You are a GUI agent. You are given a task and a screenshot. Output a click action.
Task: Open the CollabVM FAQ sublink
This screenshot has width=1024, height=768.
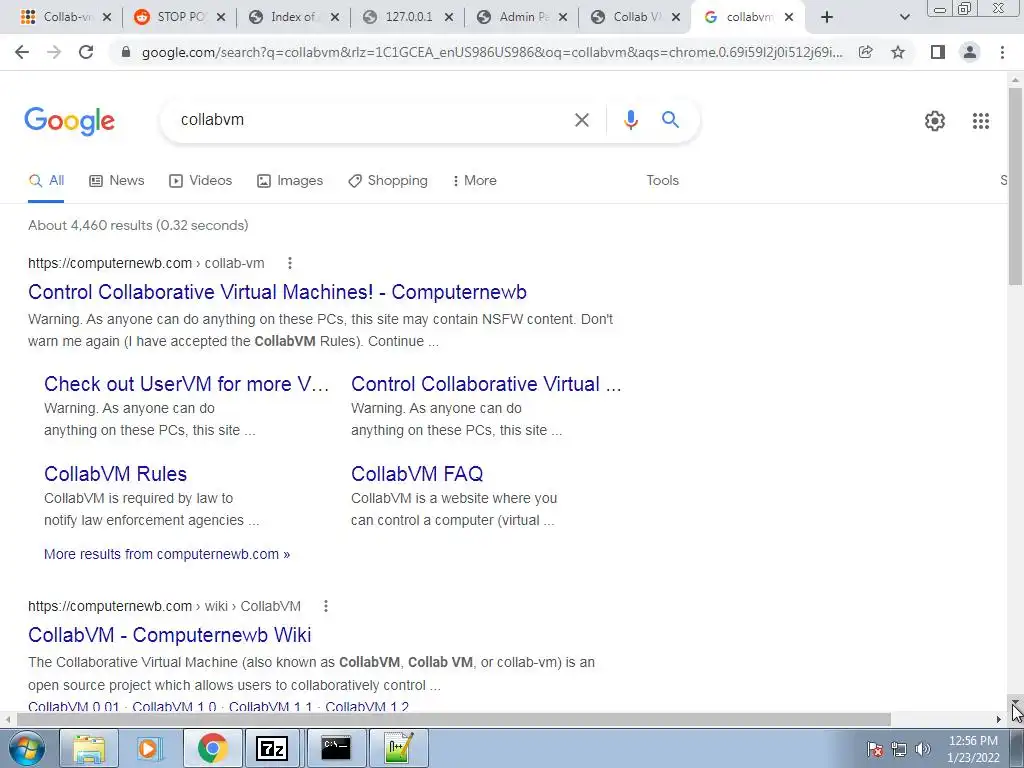coord(417,474)
